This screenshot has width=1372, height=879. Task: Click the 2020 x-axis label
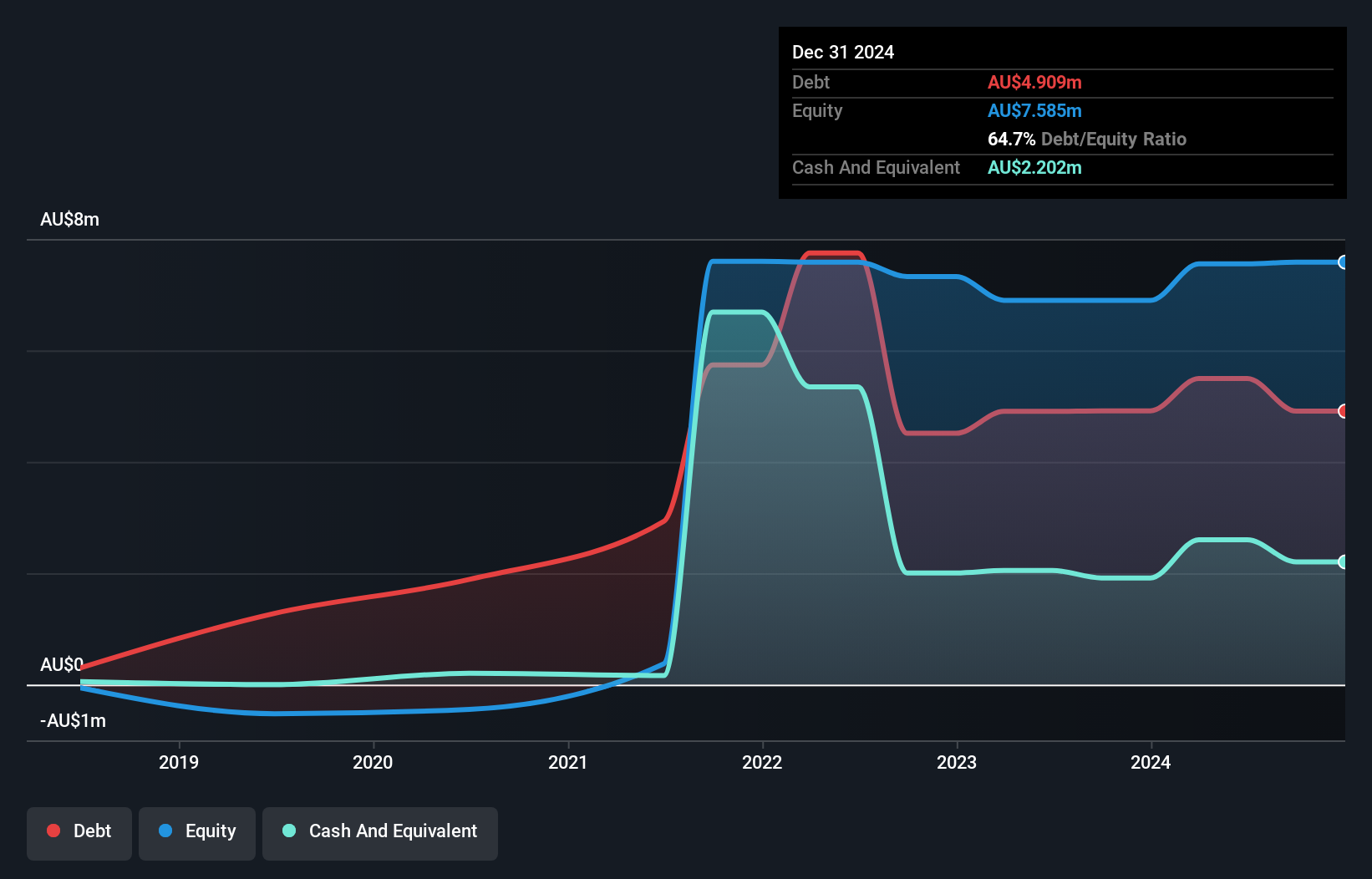click(x=373, y=762)
